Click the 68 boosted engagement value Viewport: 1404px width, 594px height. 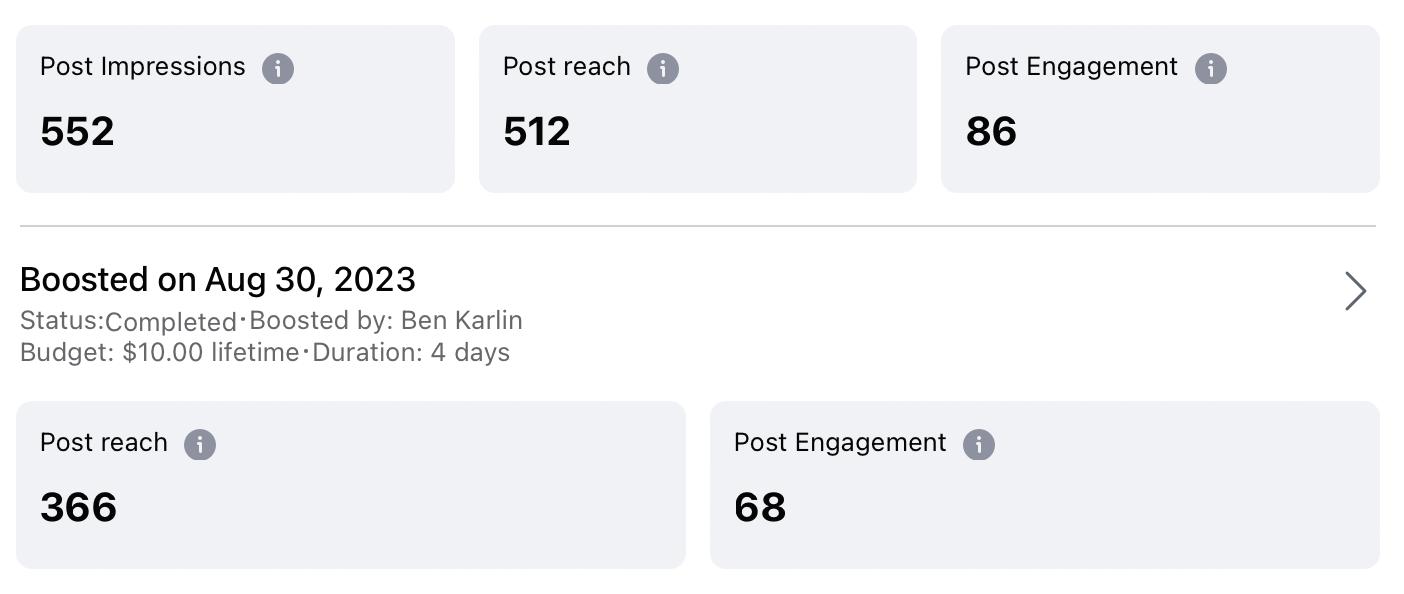click(760, 507)
